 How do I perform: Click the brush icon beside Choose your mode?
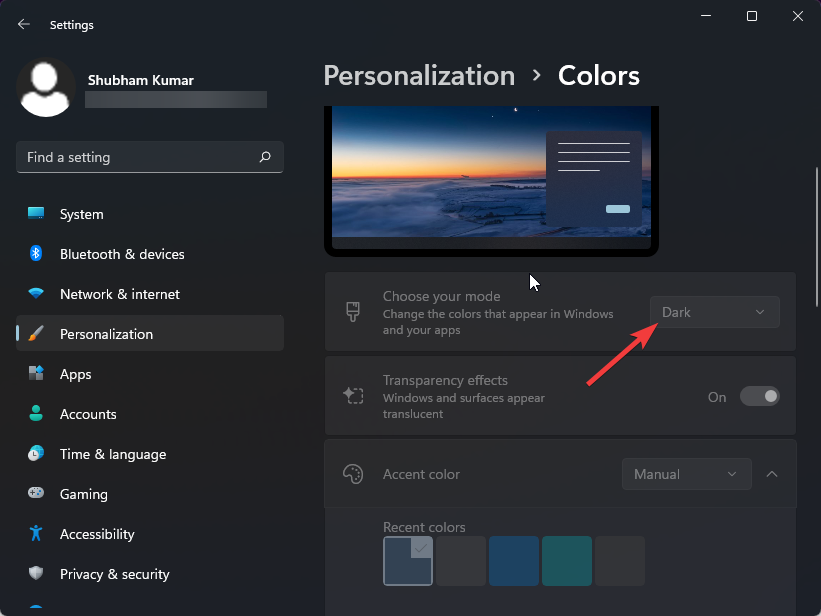353,312
